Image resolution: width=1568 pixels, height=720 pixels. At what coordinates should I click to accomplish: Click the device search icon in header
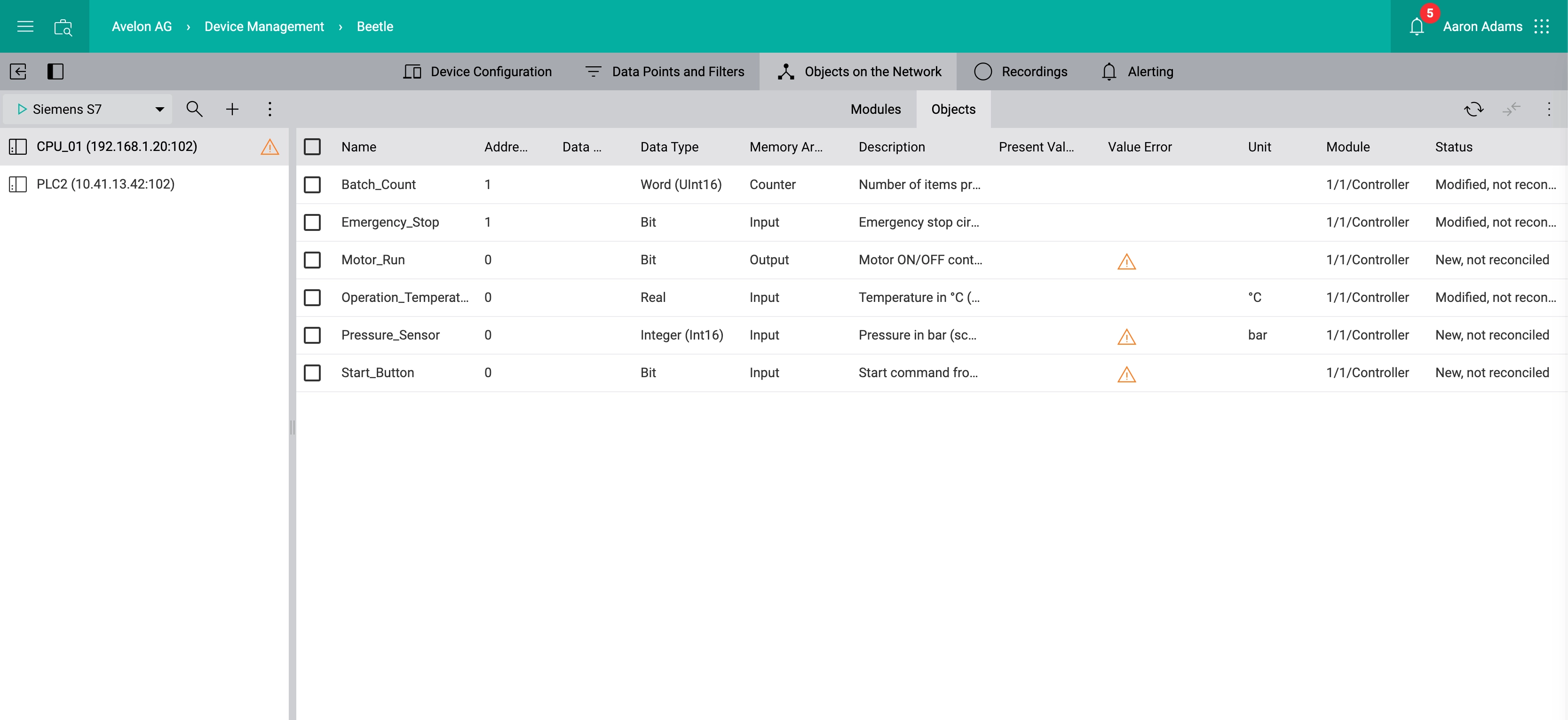pos(63,27)
